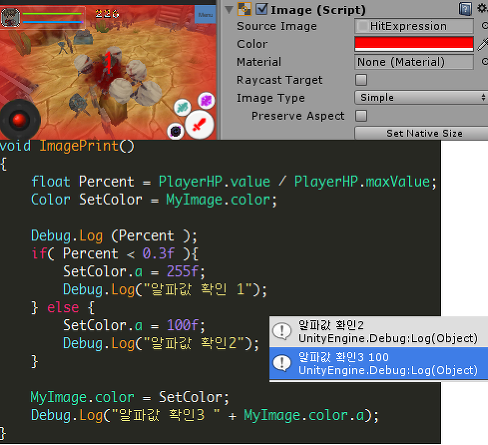This screenshot has height=445, width=488.
Task: Enable the Preserve Aspect checkbox
Action: click(361, 116)
